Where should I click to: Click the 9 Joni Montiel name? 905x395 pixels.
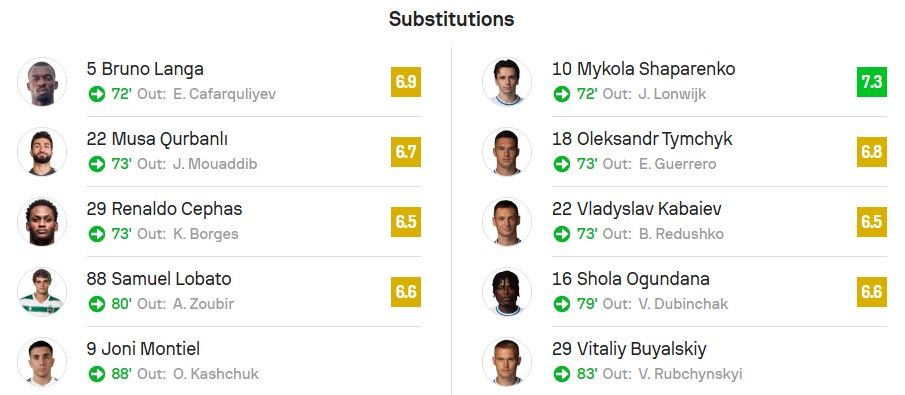(x=143, y=349)
